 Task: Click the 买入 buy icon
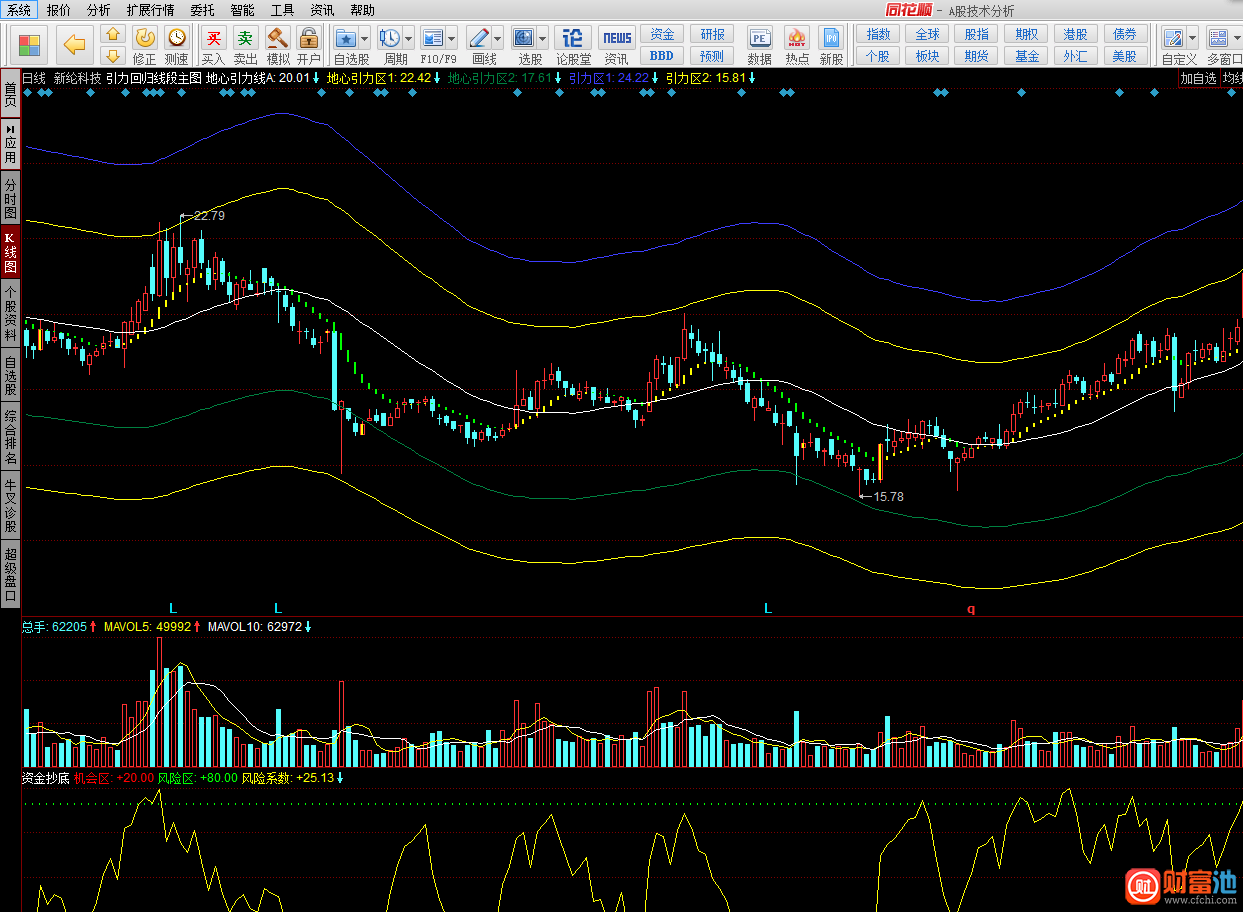(x=213, y=38)
